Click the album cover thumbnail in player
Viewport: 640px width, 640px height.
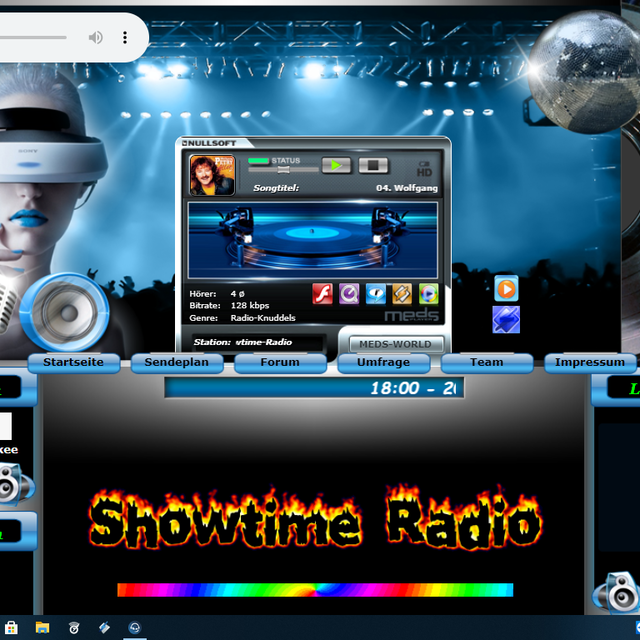pos(212,175)
